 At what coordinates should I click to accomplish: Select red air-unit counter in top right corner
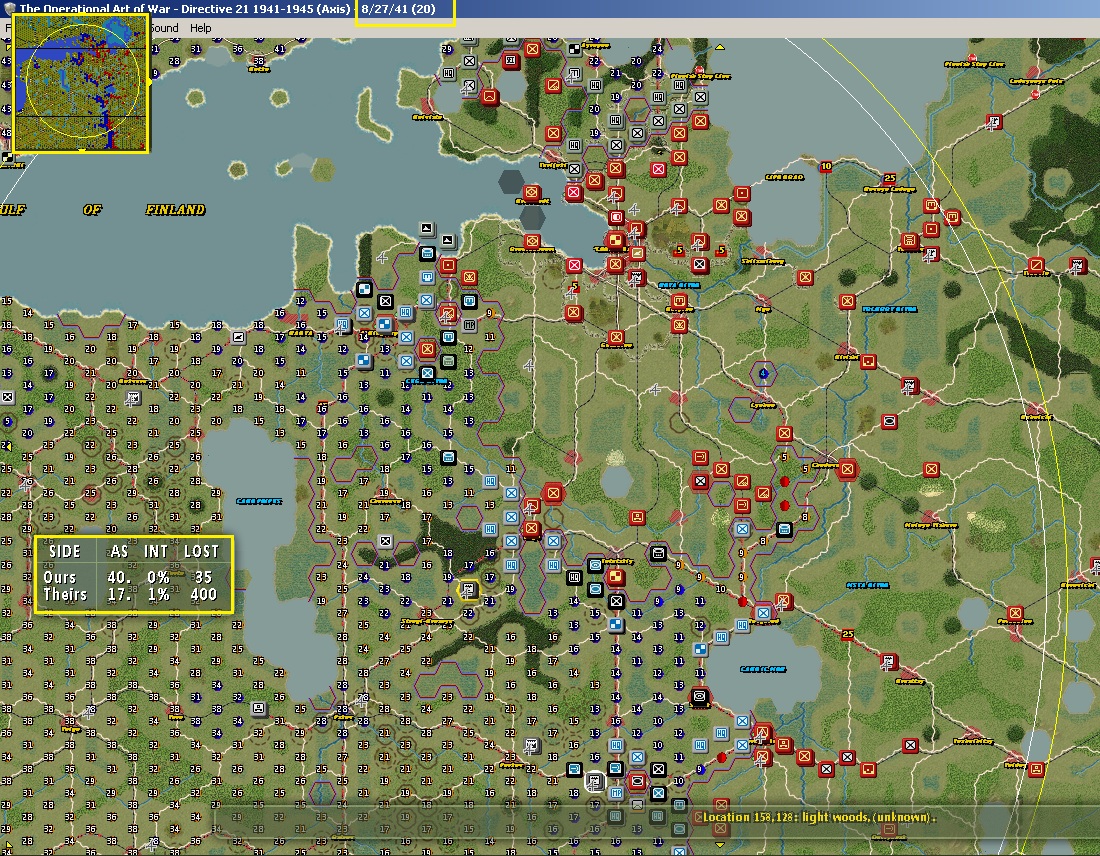993,123
